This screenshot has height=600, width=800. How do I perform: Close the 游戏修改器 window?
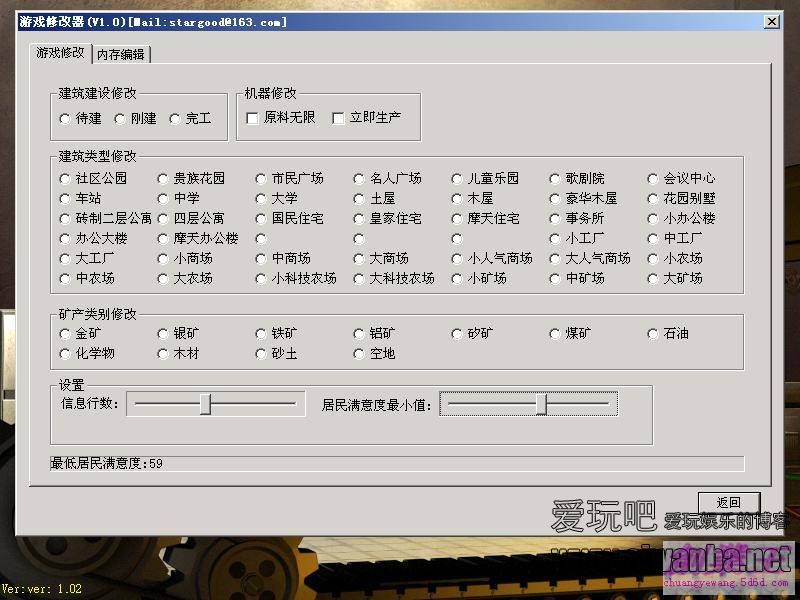(x=771, y=22)
